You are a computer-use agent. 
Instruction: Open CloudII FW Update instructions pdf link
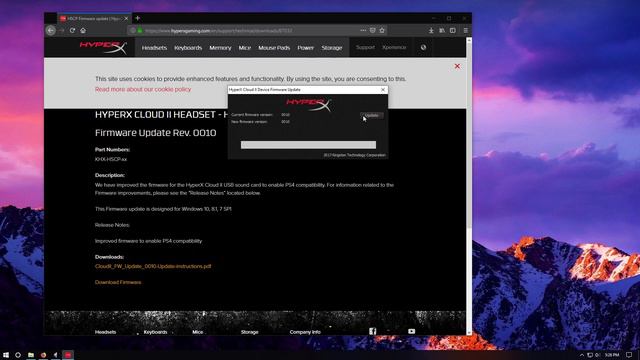click(x=153, y=266)
